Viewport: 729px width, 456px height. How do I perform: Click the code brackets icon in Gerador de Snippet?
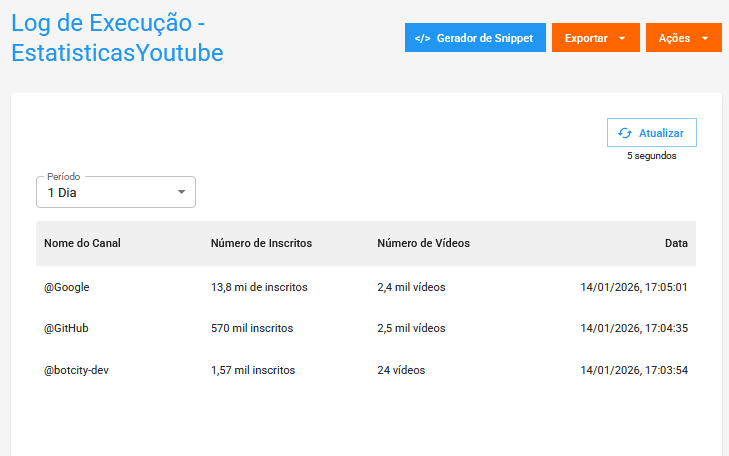(422, 38)
